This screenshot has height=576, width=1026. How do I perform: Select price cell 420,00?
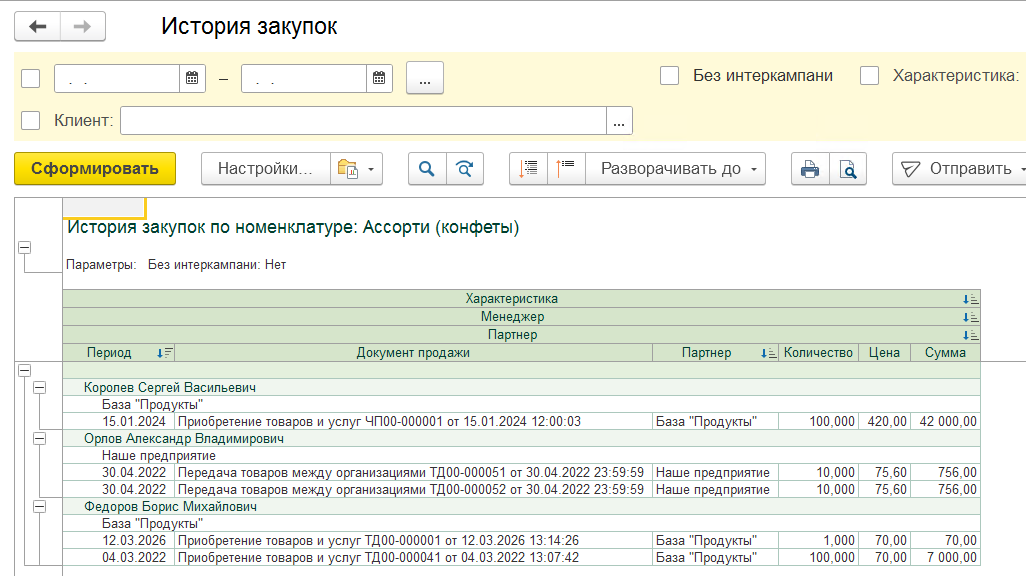coord(885,422)
